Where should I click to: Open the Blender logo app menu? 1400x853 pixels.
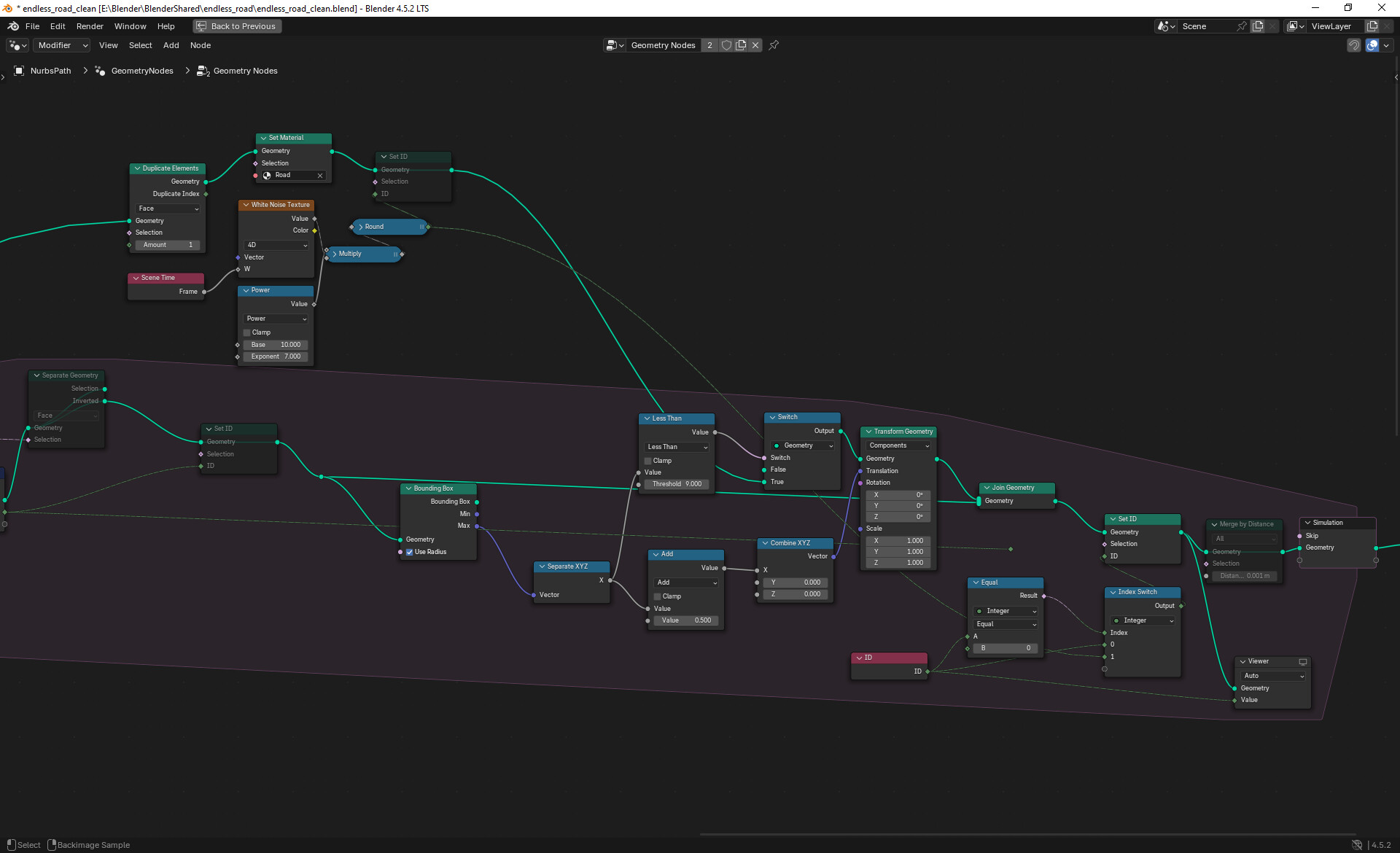13,26
